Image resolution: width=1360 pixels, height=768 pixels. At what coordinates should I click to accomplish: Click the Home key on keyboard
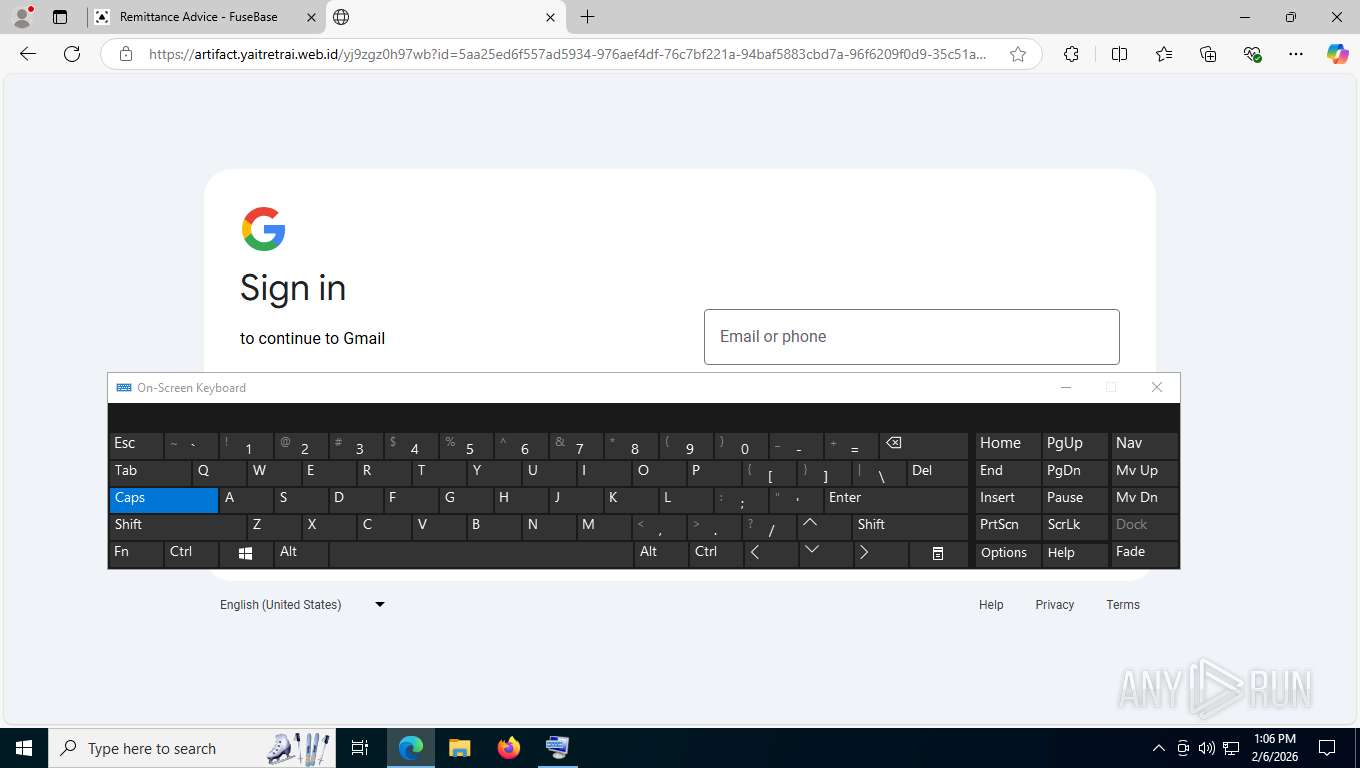1008,445
